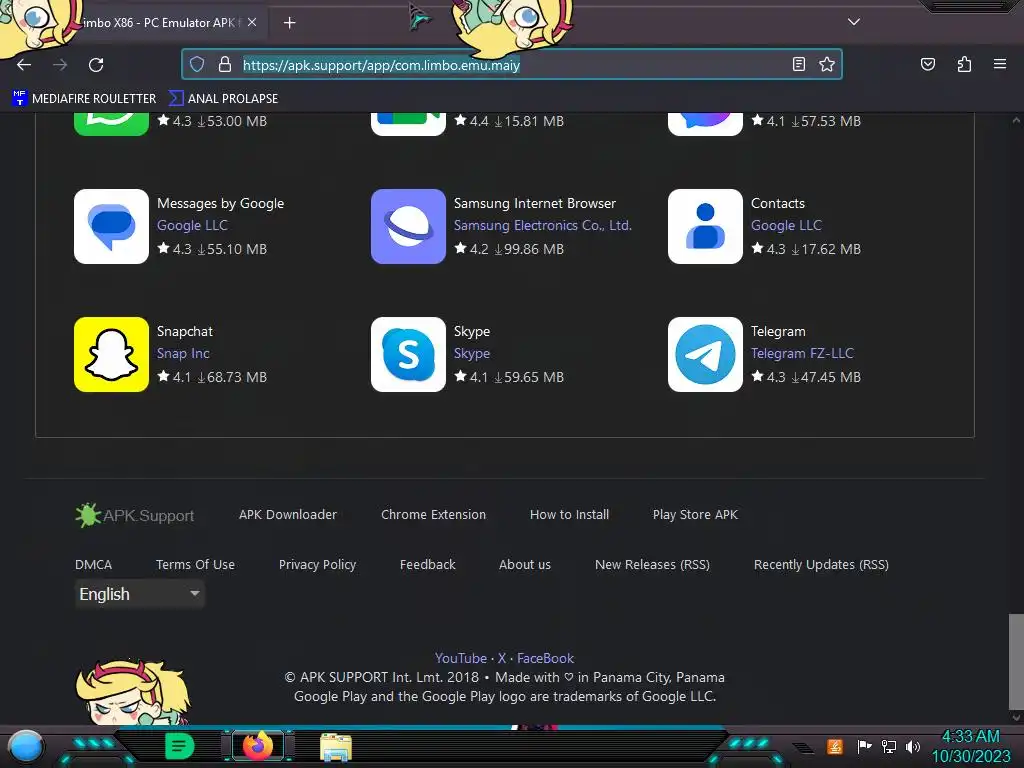Screen dimensions: 1024x768
Task: Bookmark this page with the star
Action: tap(827, 64)
